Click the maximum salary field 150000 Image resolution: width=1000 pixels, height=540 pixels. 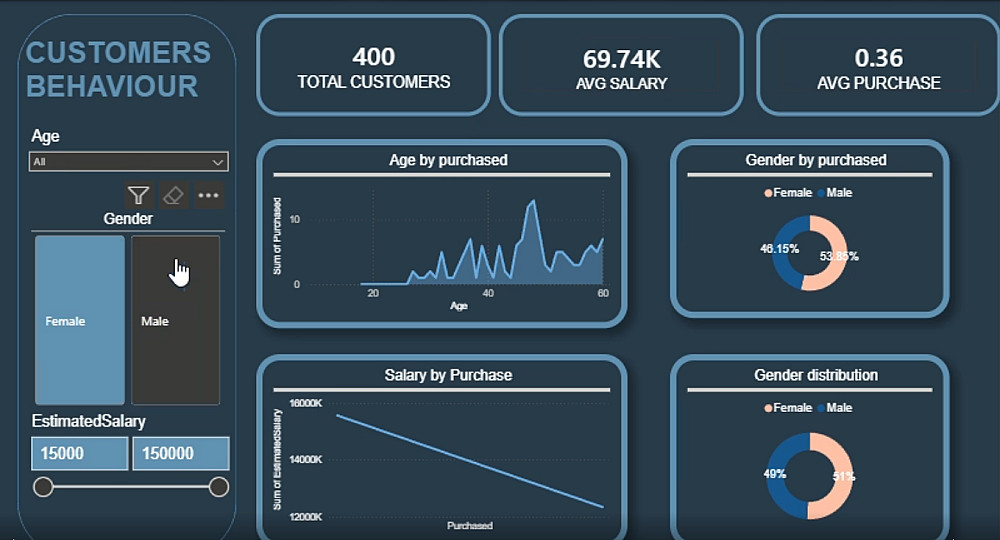click(180, 453)
